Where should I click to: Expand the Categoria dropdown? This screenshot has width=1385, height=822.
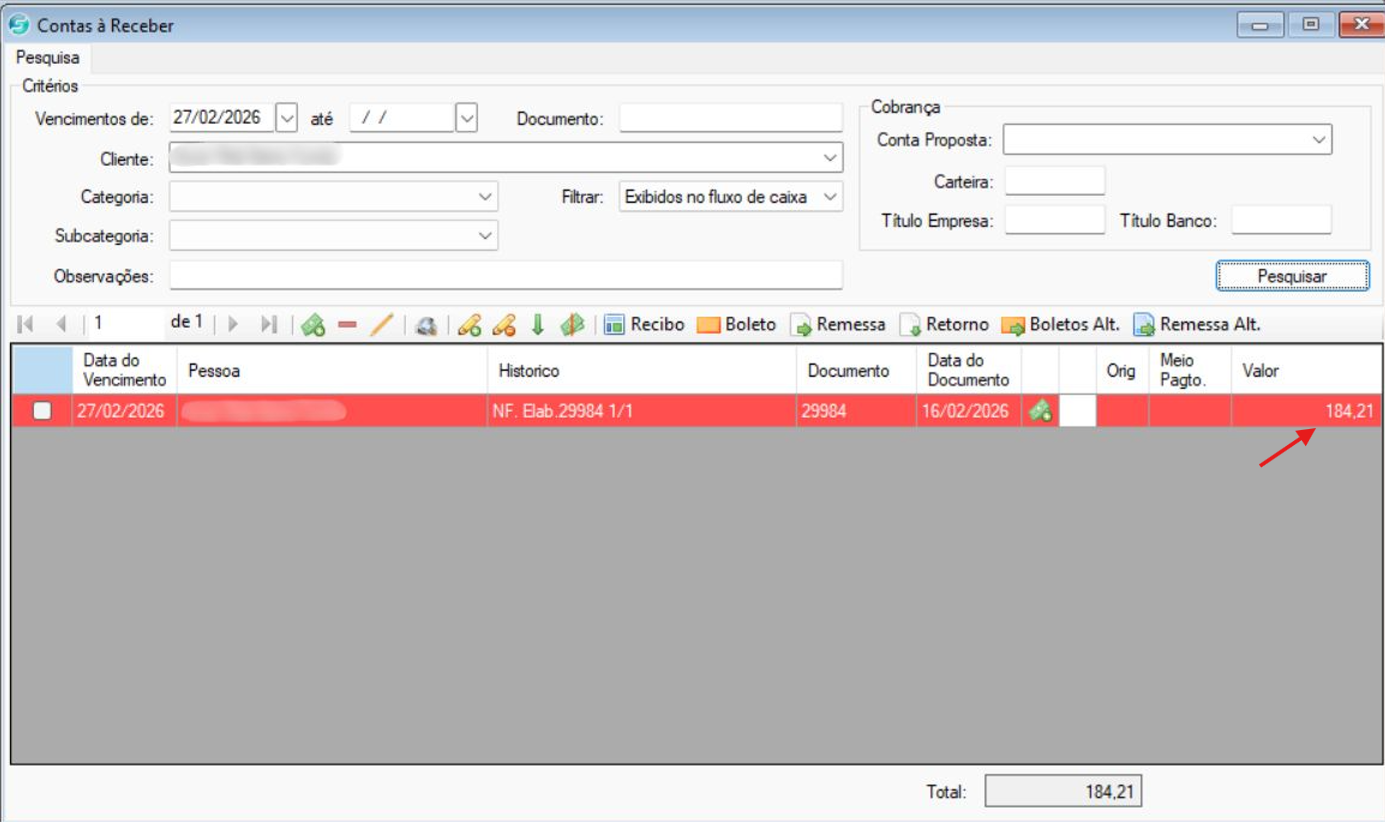(485, 197)
